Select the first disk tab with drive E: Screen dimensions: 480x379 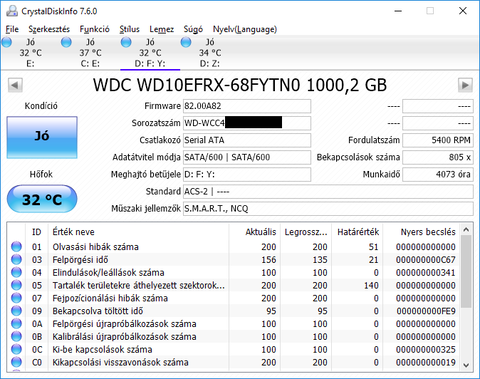[x=30, y=53]
